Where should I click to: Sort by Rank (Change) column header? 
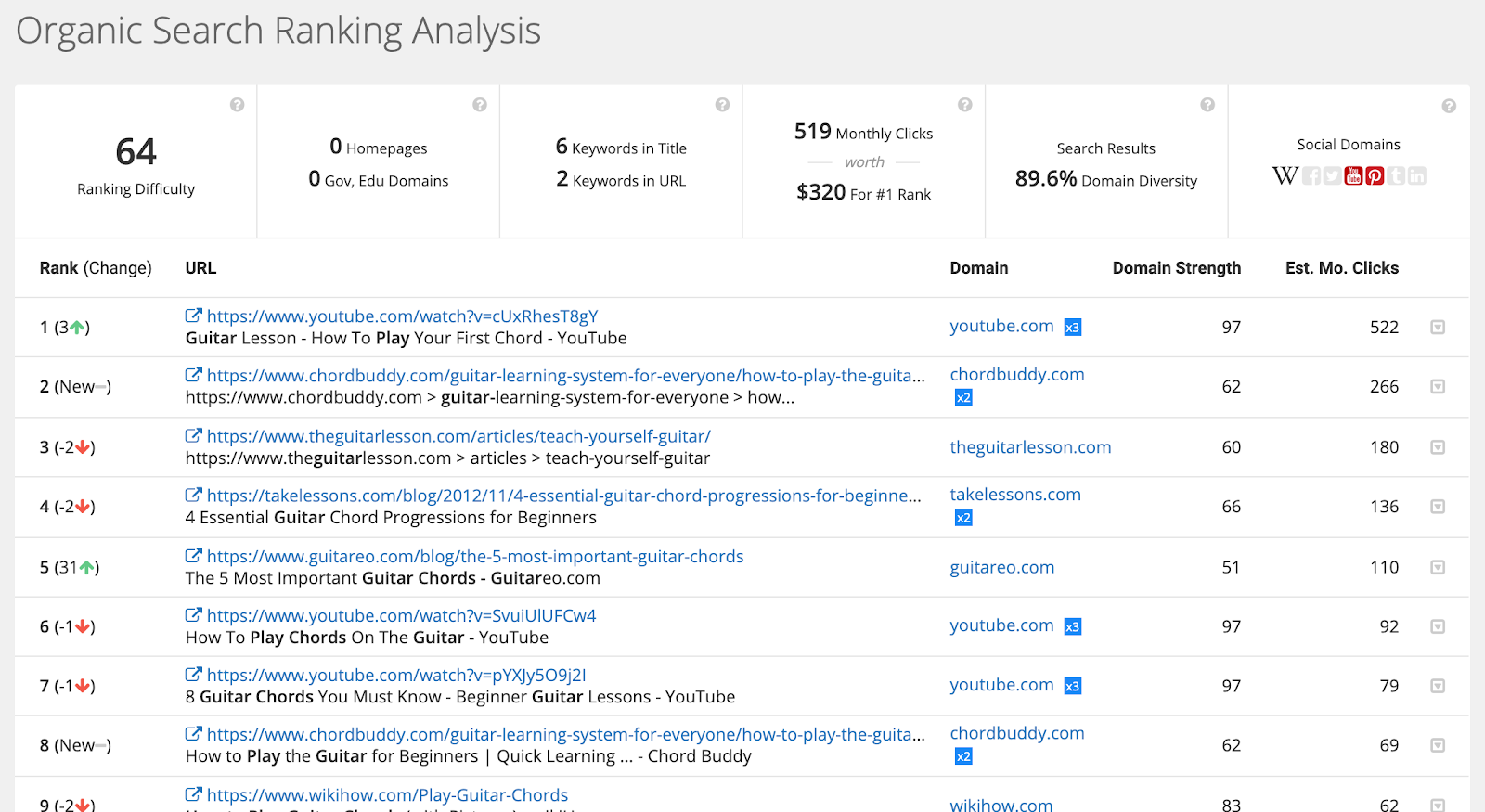[96, 268]
